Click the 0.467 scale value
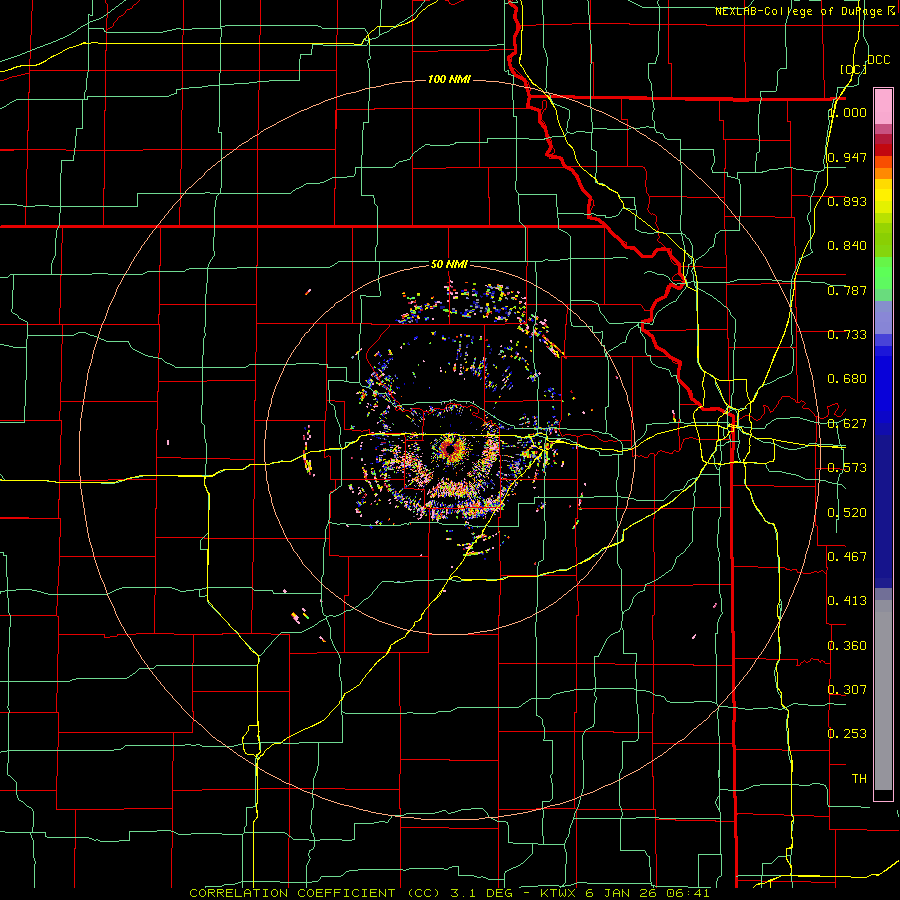 point(847,557)
